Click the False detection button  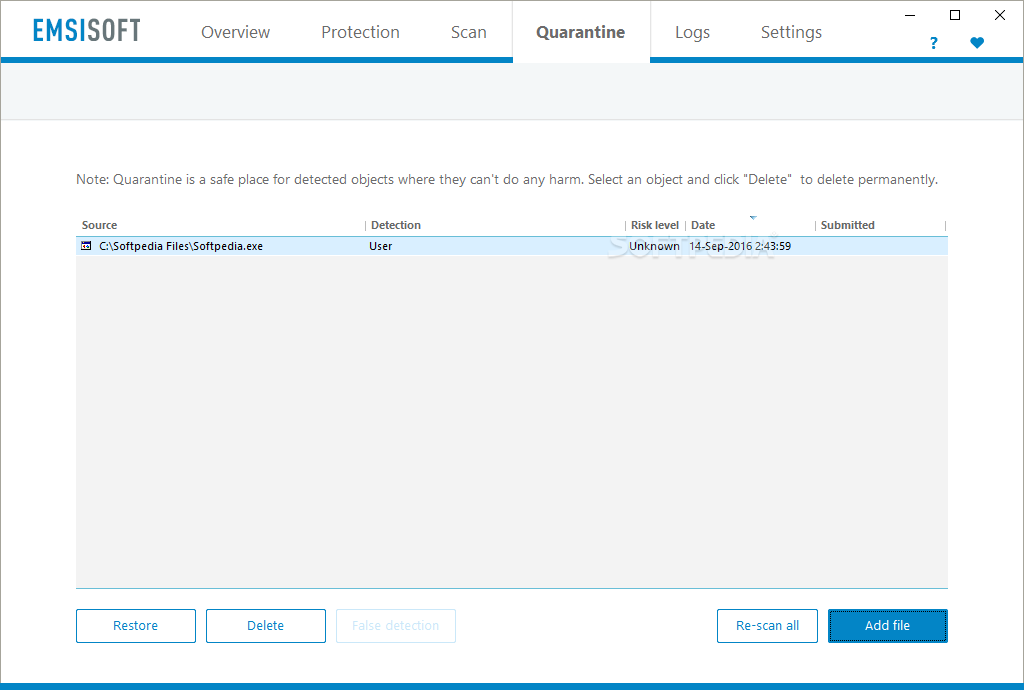click(x=396, y=626)
